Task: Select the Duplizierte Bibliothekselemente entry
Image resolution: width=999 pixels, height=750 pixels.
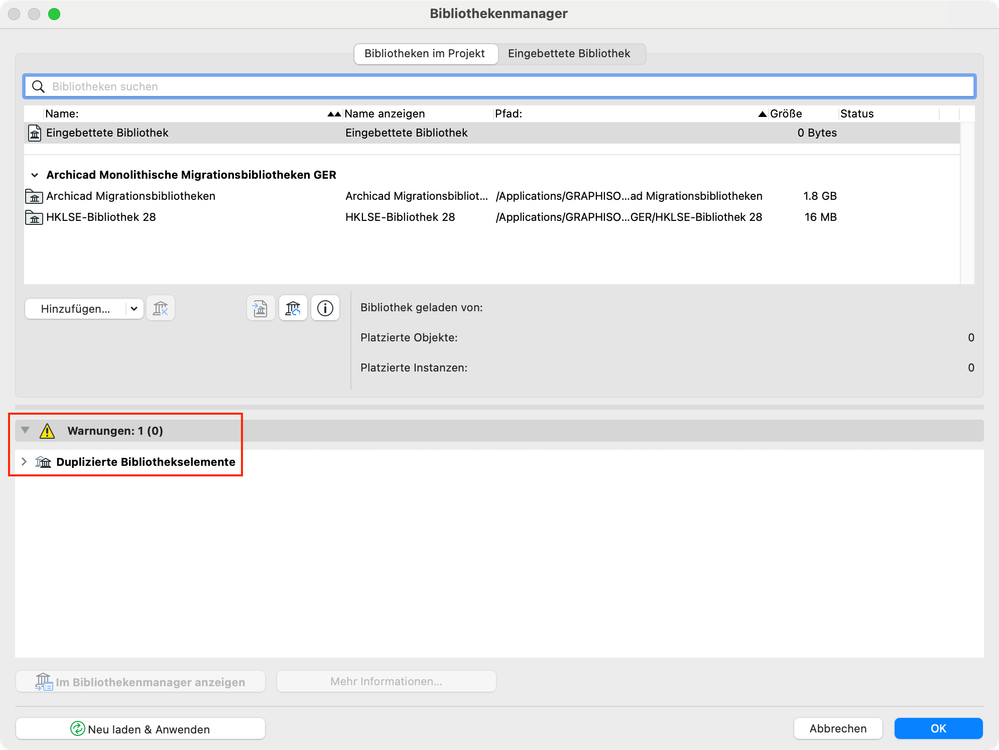Action: click(x=145, y=462)
